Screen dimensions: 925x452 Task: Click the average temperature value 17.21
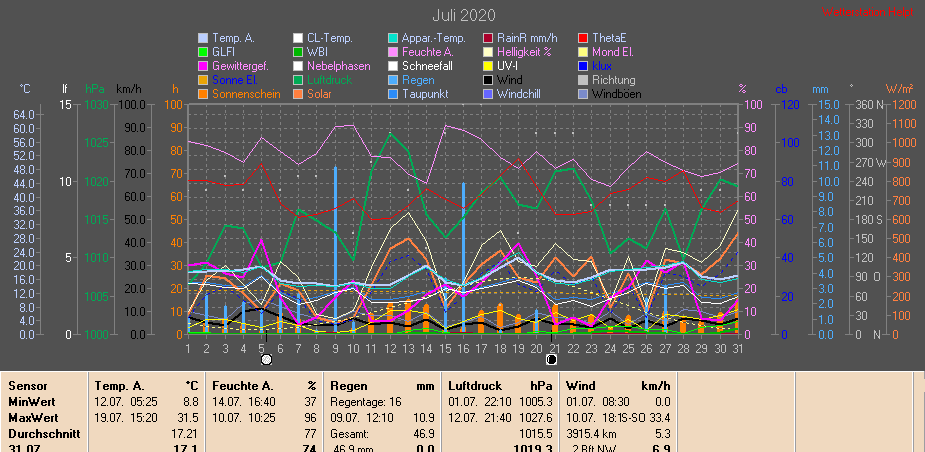click(x=185, y=434)
